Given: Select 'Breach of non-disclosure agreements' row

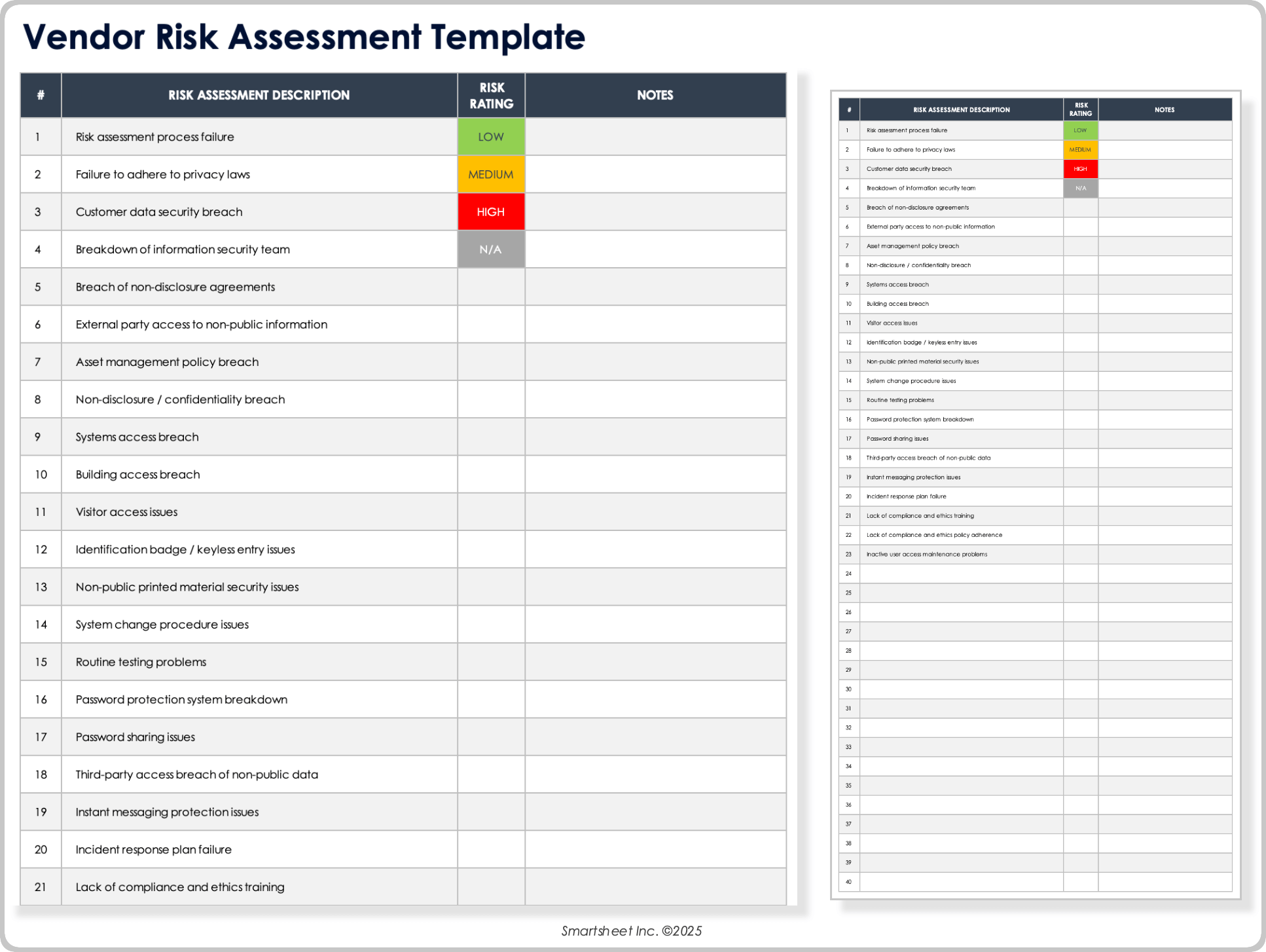Looking at the screenshot, I should [175, 287].
